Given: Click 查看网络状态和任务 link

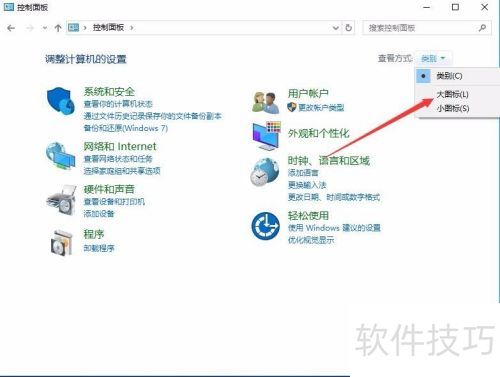Looking at the screenshot, I should (x=118, y=159).
